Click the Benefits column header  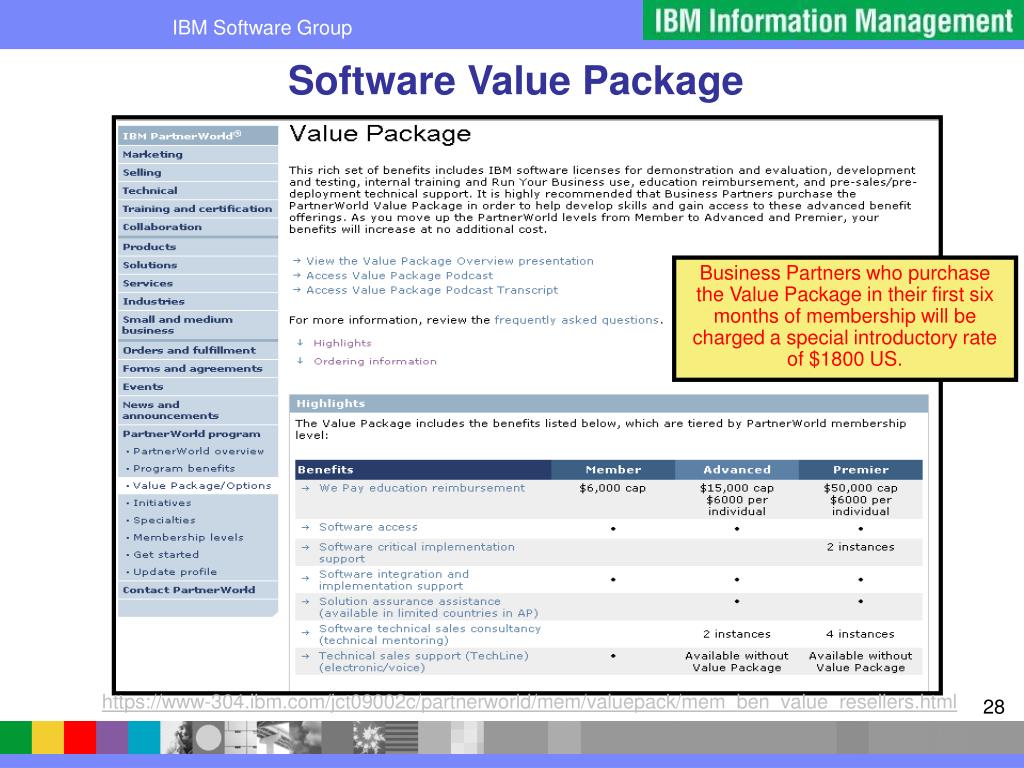click(423, 470)
